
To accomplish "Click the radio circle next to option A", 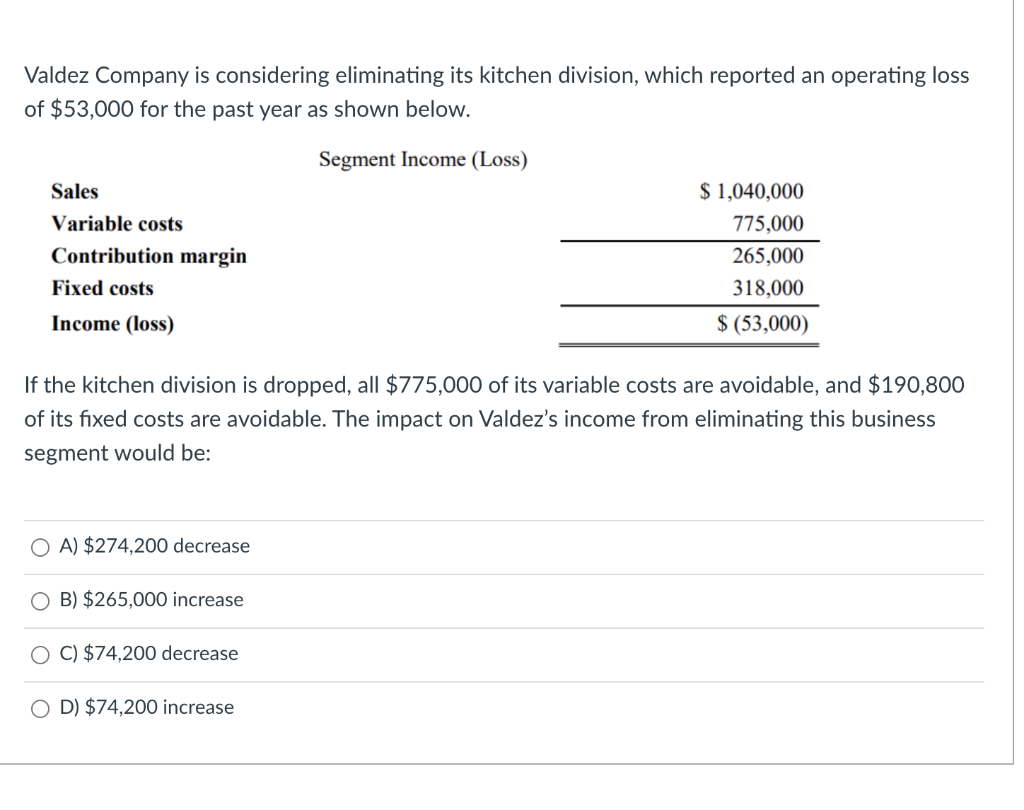I will pos(40,546).
